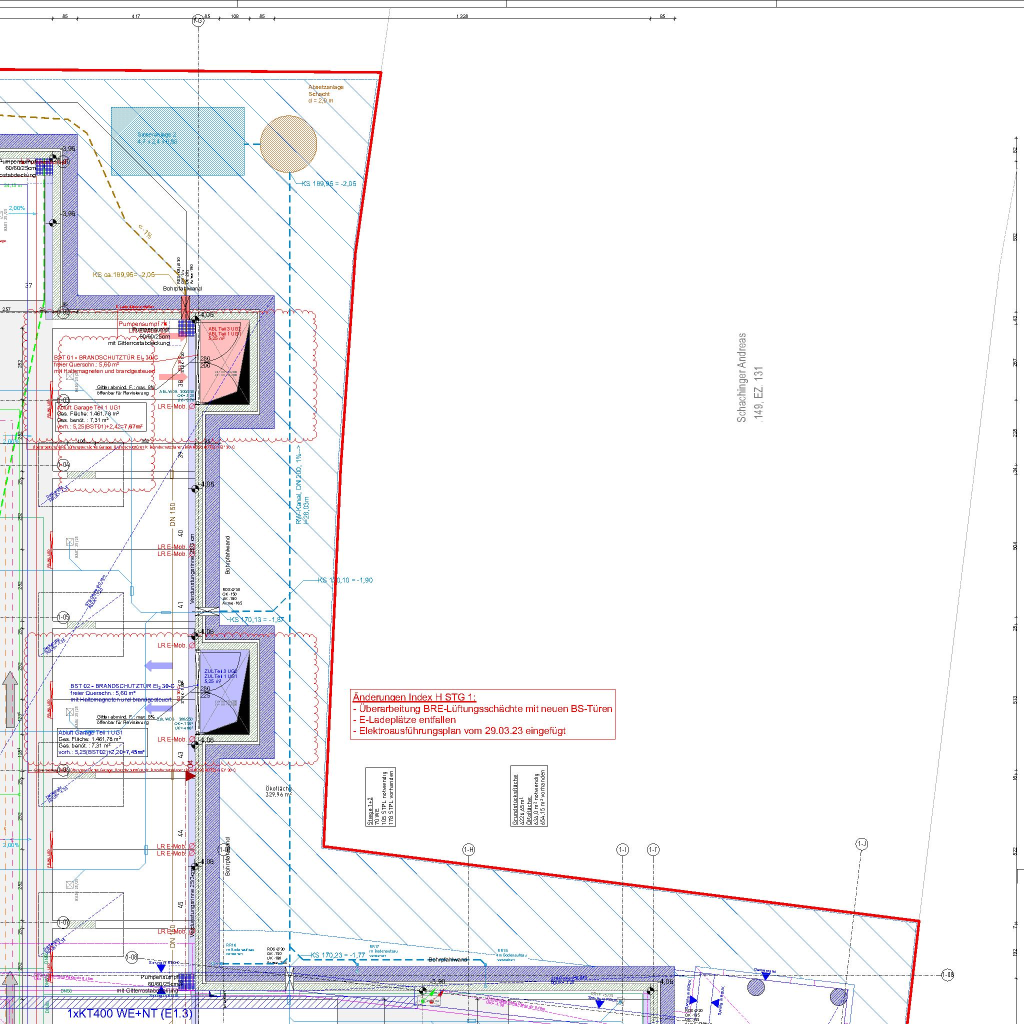Click the tan hatched Absetzanlage Schacht circle

[x=288, y=143]
